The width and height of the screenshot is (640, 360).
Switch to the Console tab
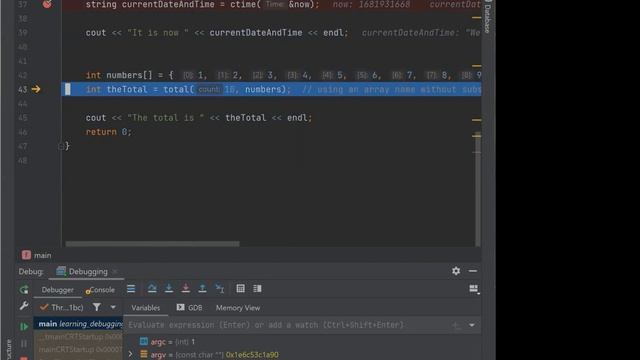click(100, 290)
